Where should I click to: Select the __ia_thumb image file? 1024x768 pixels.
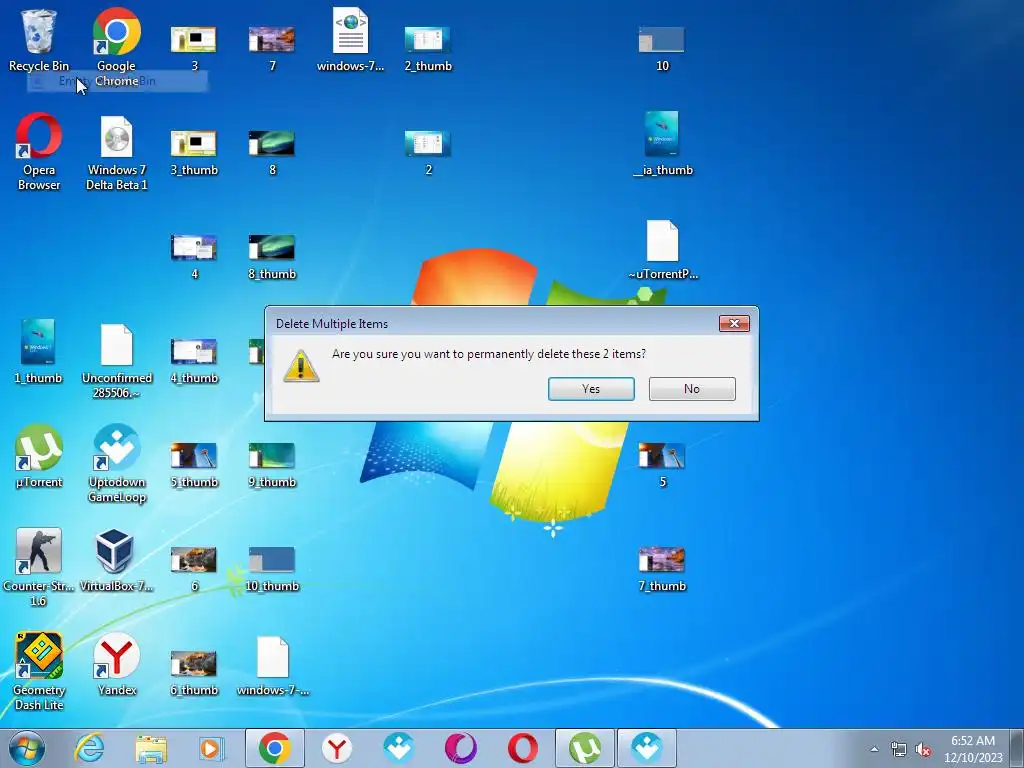point(663,144)
